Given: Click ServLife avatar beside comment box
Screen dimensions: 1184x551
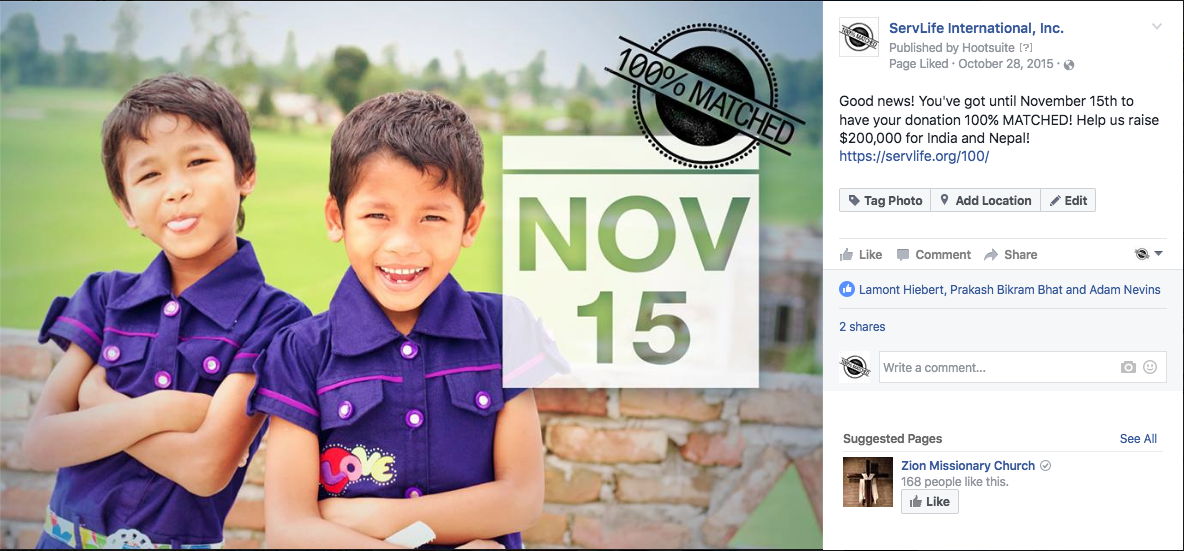Looking at the screenshot, I should [x=854, y=367].
